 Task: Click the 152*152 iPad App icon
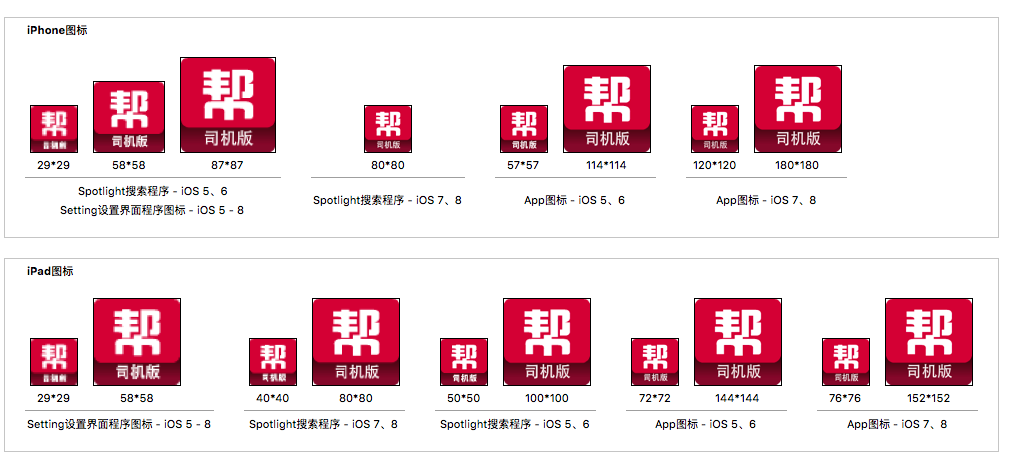pyautogui.click(x=929, y=342)
